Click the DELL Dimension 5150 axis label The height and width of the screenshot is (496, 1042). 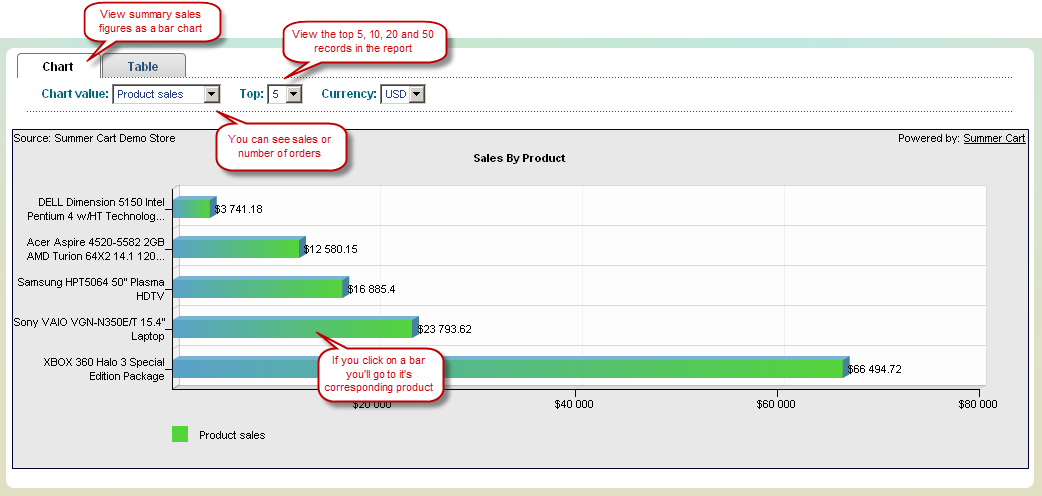[x=100, y=208]
